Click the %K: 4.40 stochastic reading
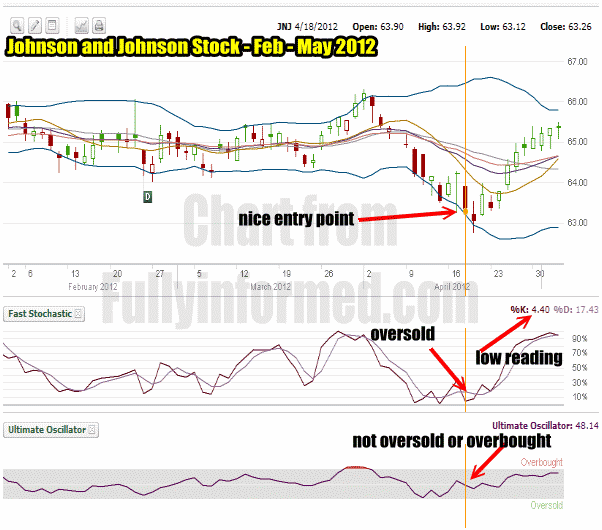Screen dimensions: 602x530 point(530,309)
